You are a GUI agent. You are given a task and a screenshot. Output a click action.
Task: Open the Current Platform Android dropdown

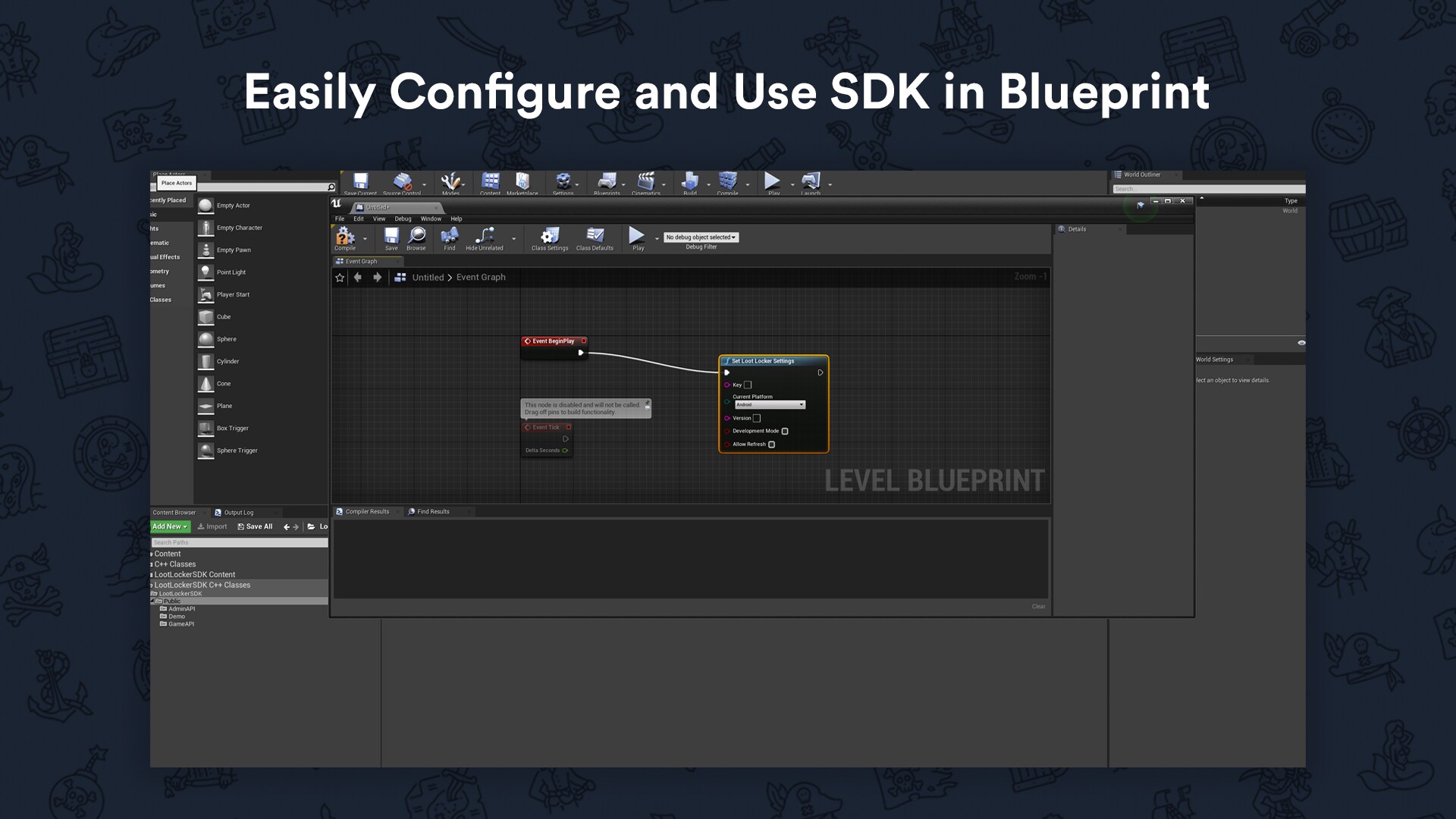pos(770,405)
